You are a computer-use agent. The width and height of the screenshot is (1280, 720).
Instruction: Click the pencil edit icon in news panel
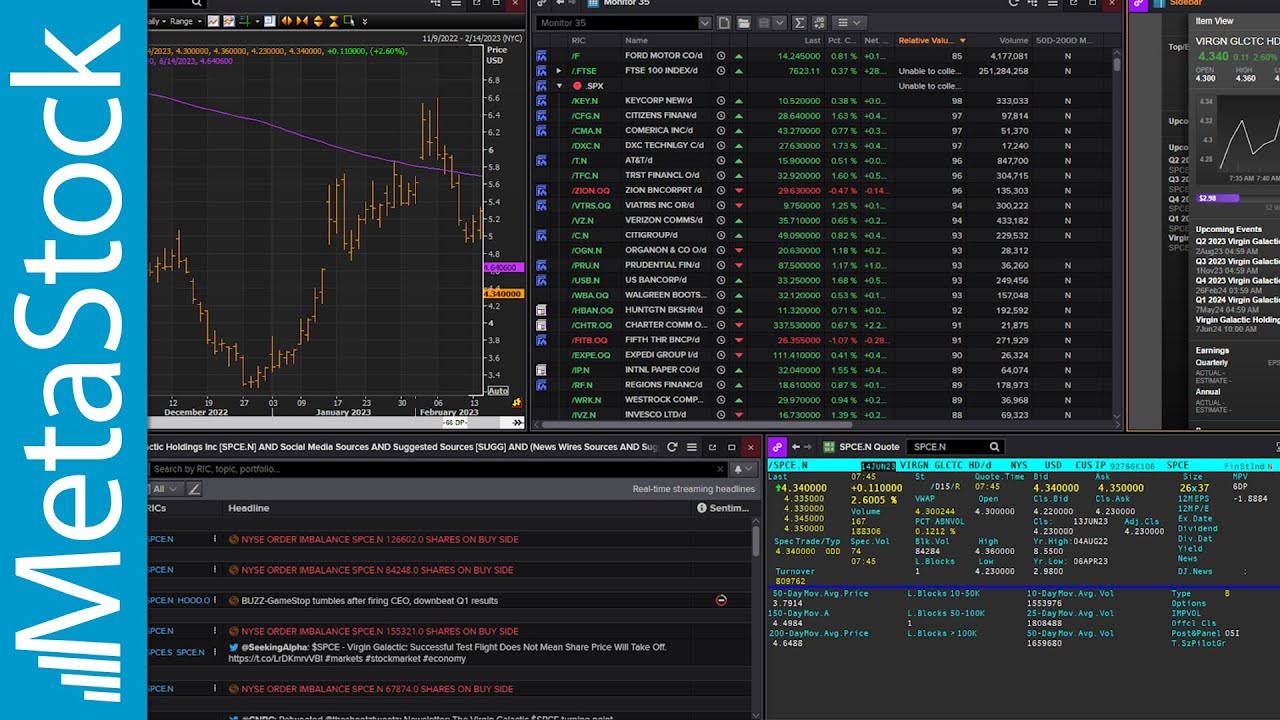tap(194, 489)
